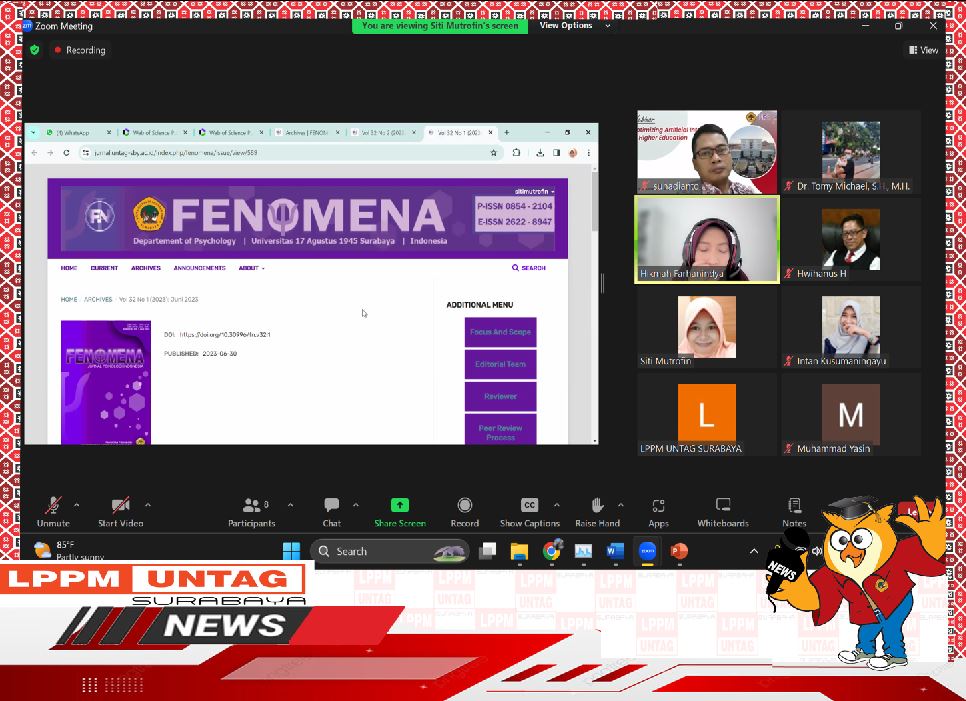Click the Reviewer button

pyautogui.click(x=500, y=396)
